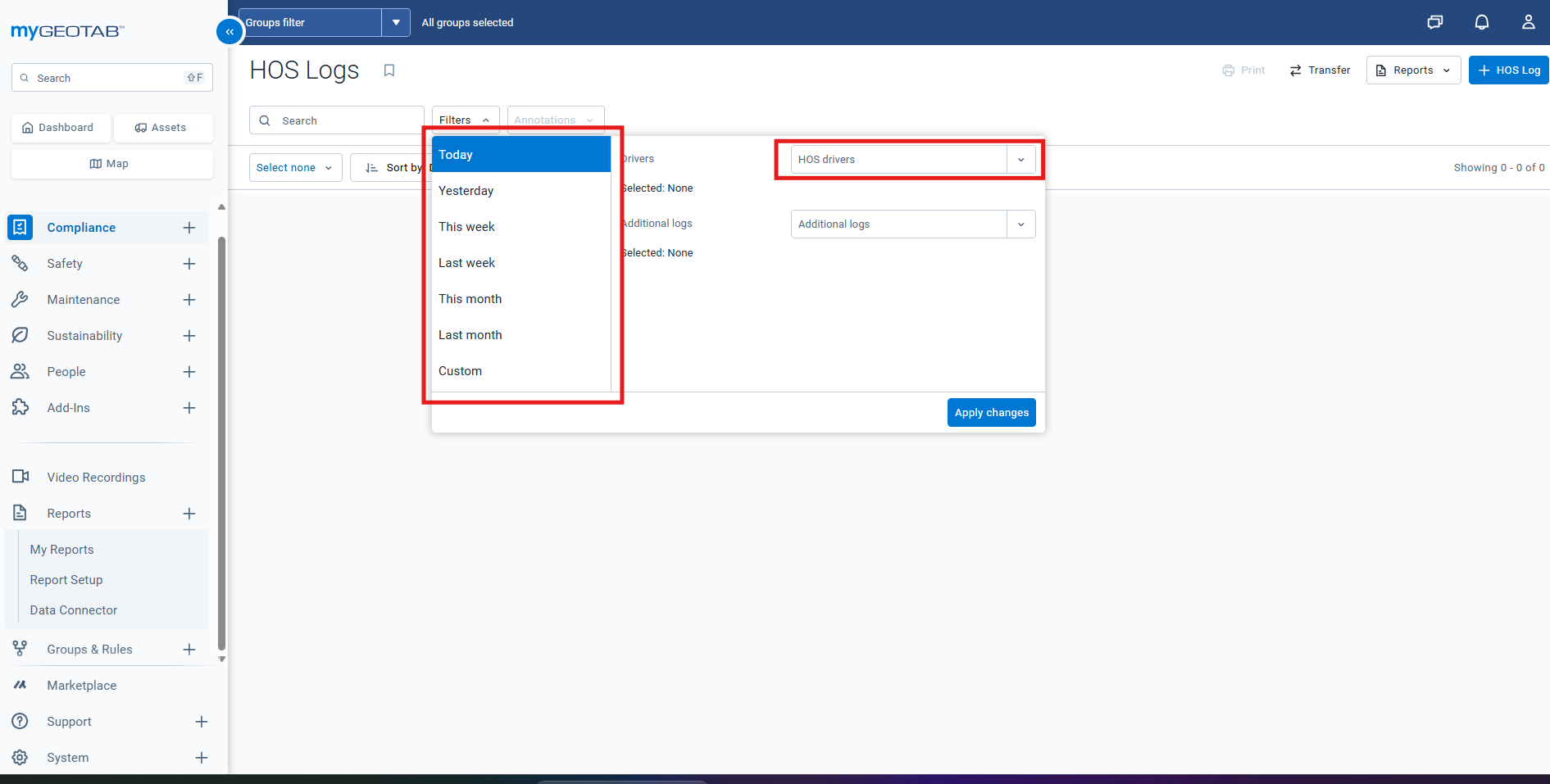Open the Assets shortcut
Screen dimensions: 1550x784
point(163,128)
